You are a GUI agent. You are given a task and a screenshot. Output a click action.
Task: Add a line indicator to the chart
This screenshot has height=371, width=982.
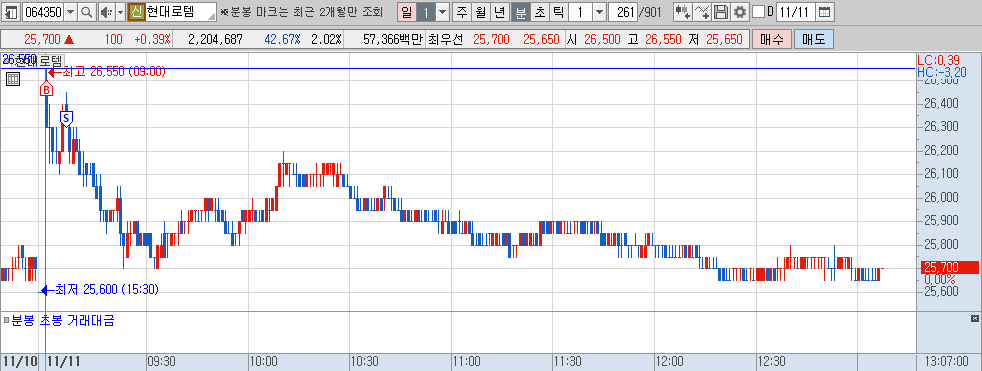point(703,12)
